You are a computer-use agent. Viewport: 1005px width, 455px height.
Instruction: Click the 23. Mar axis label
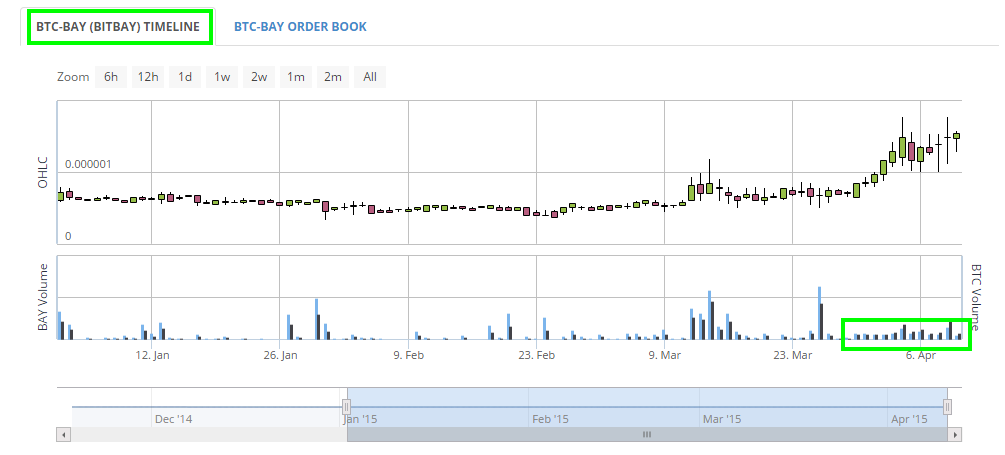click(x=793, y=355)
